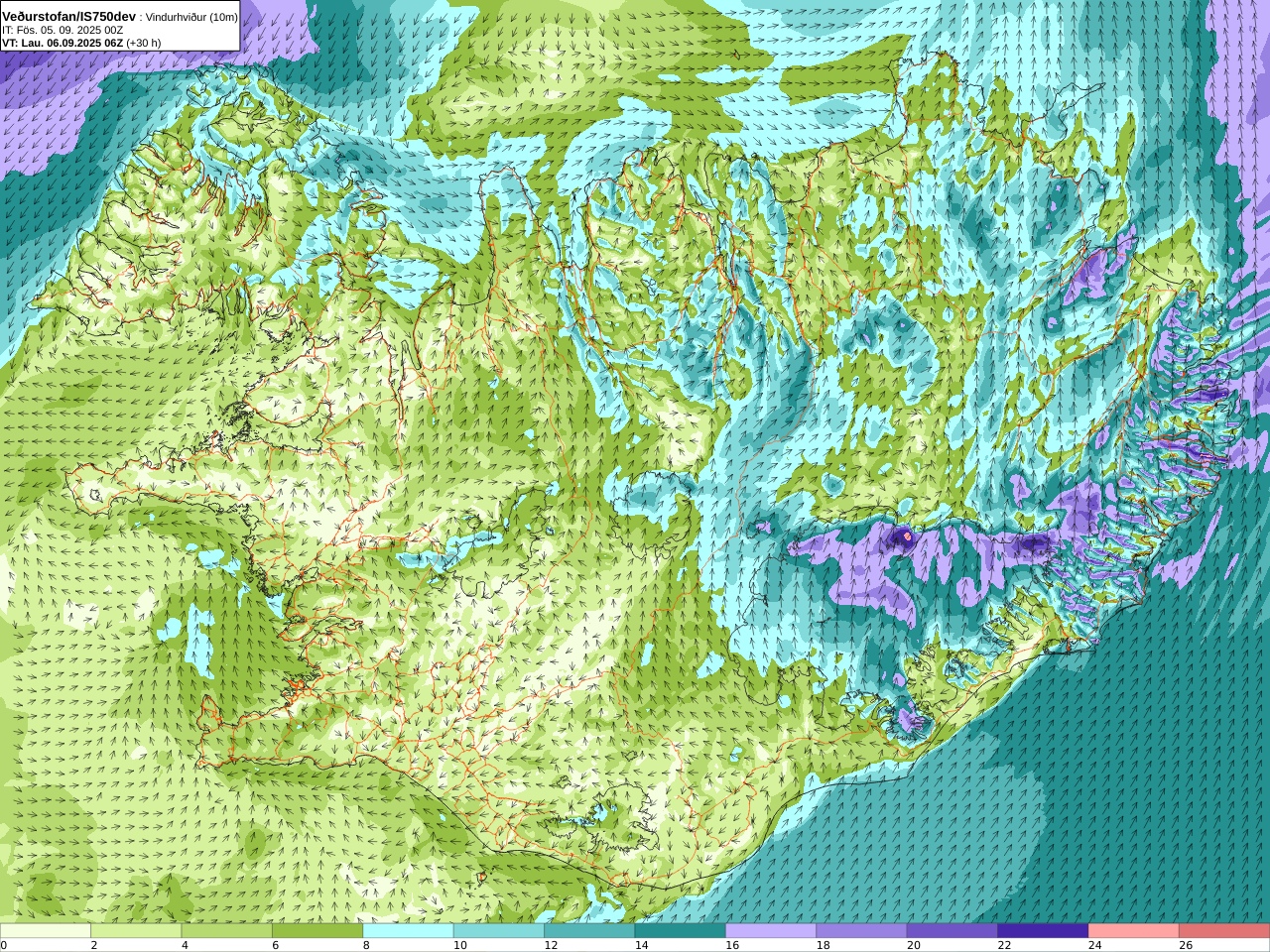Screen dimensions: 1270x952
Task: Click the legend value label '12'
Action: (551, 945)
